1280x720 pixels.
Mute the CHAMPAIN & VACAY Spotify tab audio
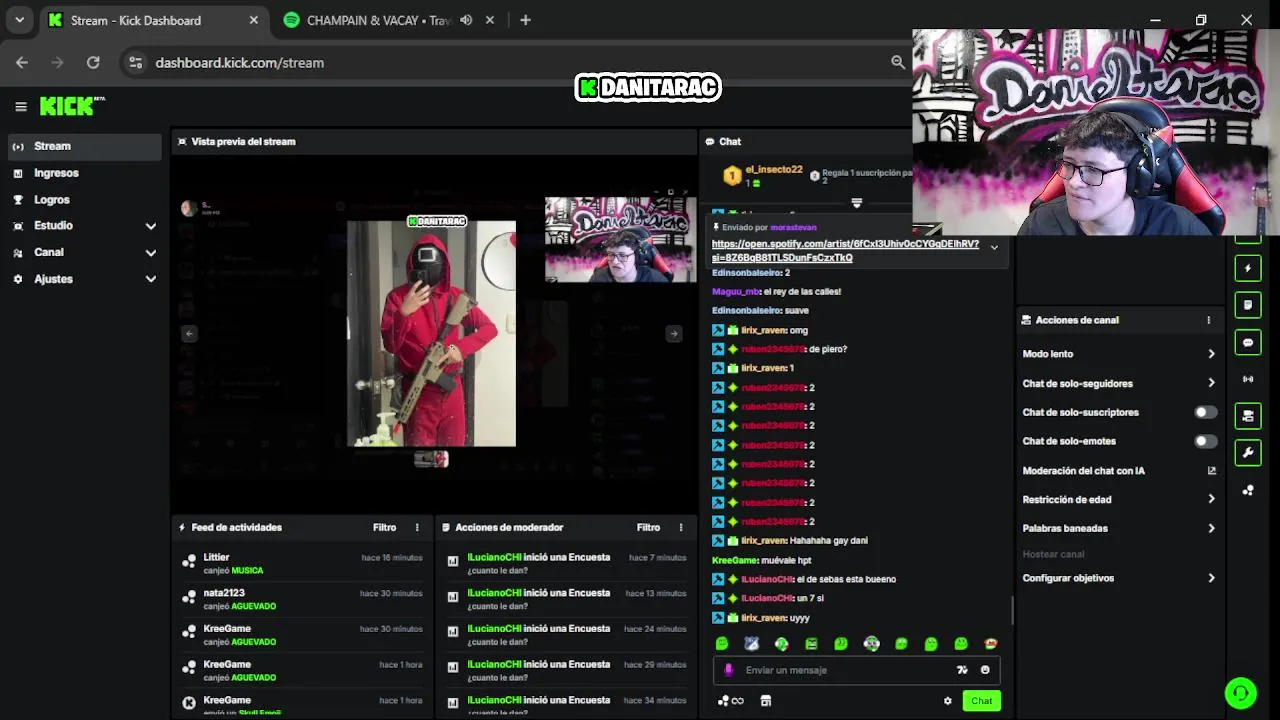tap(466, 20)
